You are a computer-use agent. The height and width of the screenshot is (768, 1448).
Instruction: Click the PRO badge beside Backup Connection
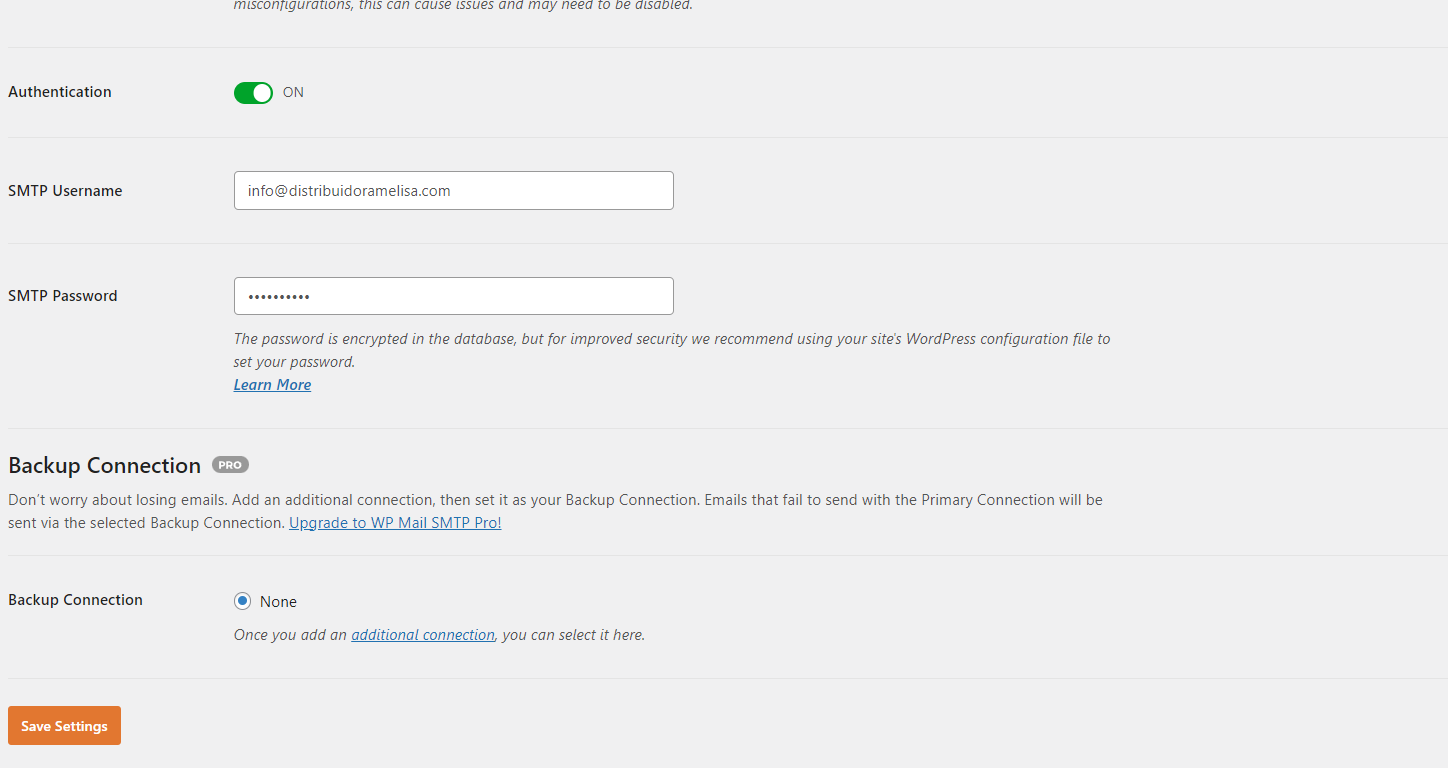230,465
